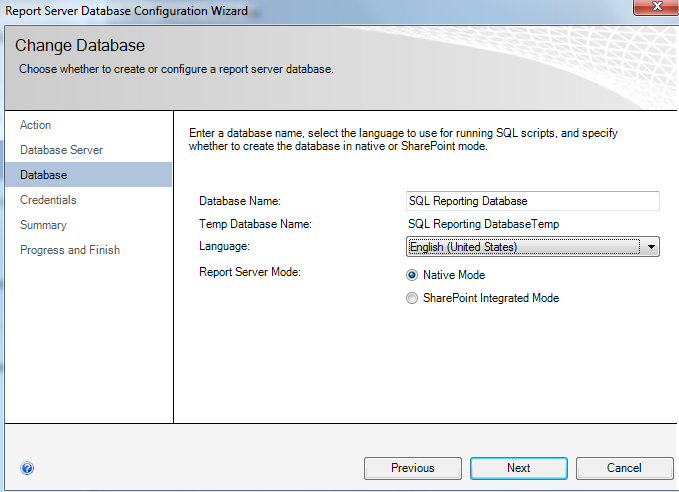The height and width of the screenshot is (492, 679).
Task: Focus the Database Name text field
Action: tap(533, 201)
